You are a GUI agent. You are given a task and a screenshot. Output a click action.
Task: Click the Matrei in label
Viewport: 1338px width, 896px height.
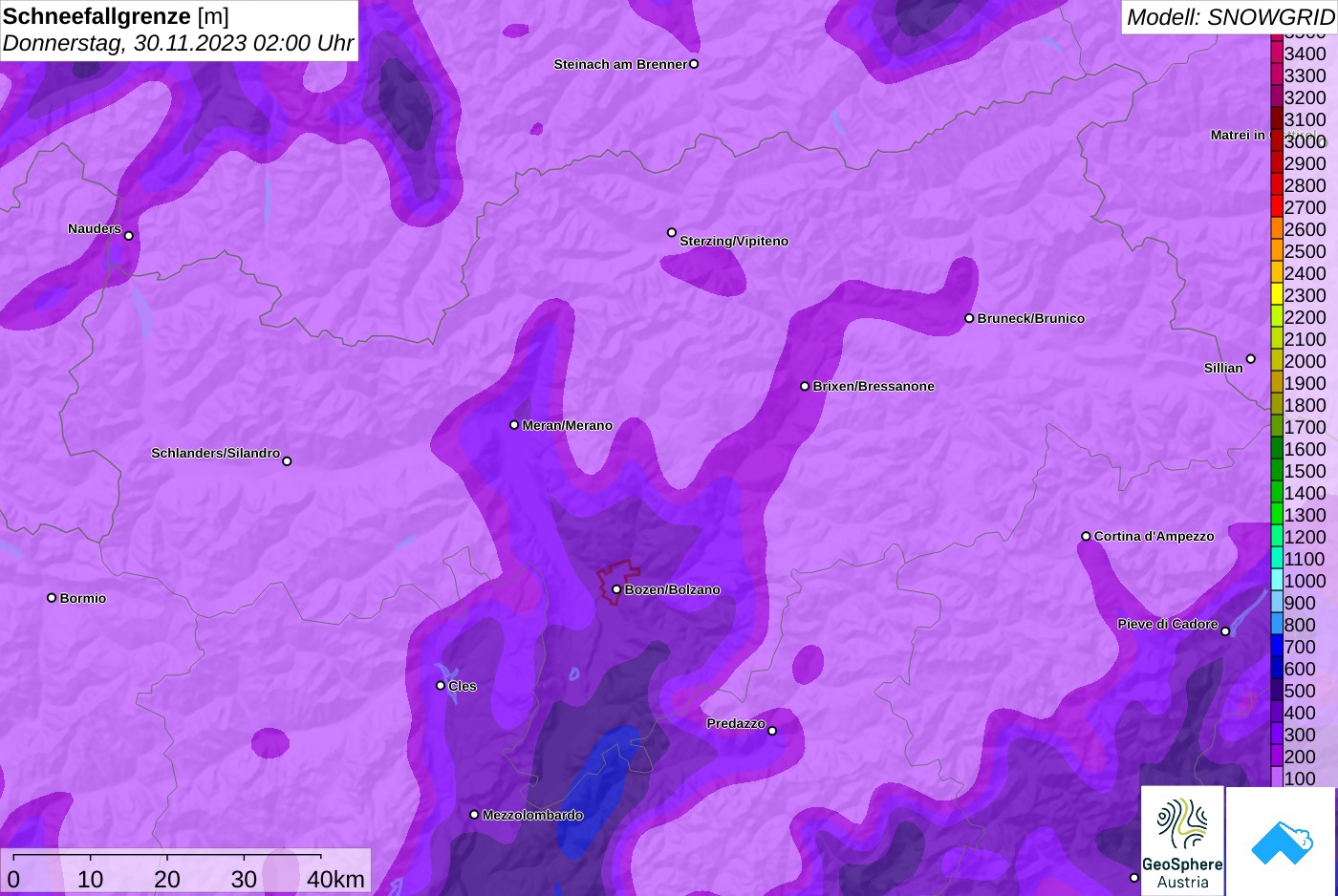point(1238,135)
